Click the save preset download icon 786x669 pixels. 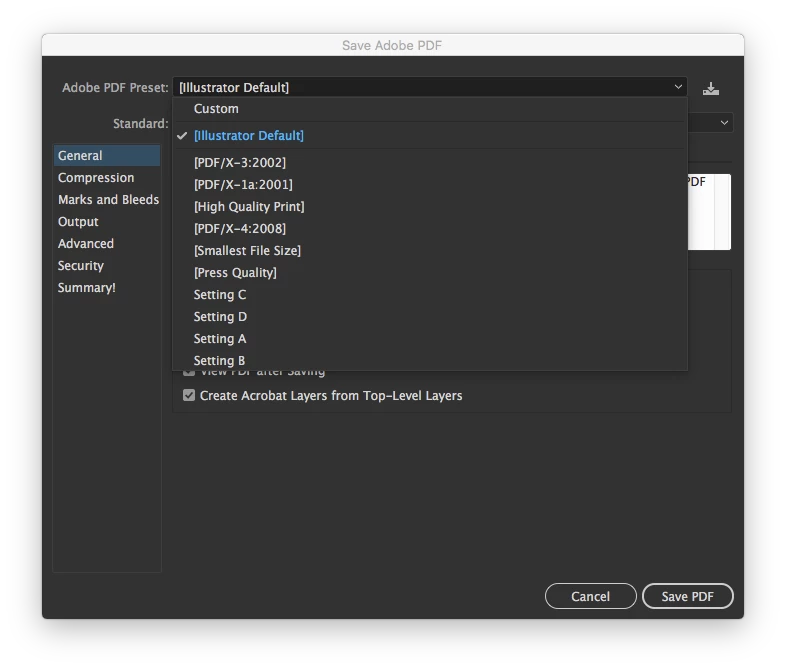pyautogui.click(x=710, y=89)
